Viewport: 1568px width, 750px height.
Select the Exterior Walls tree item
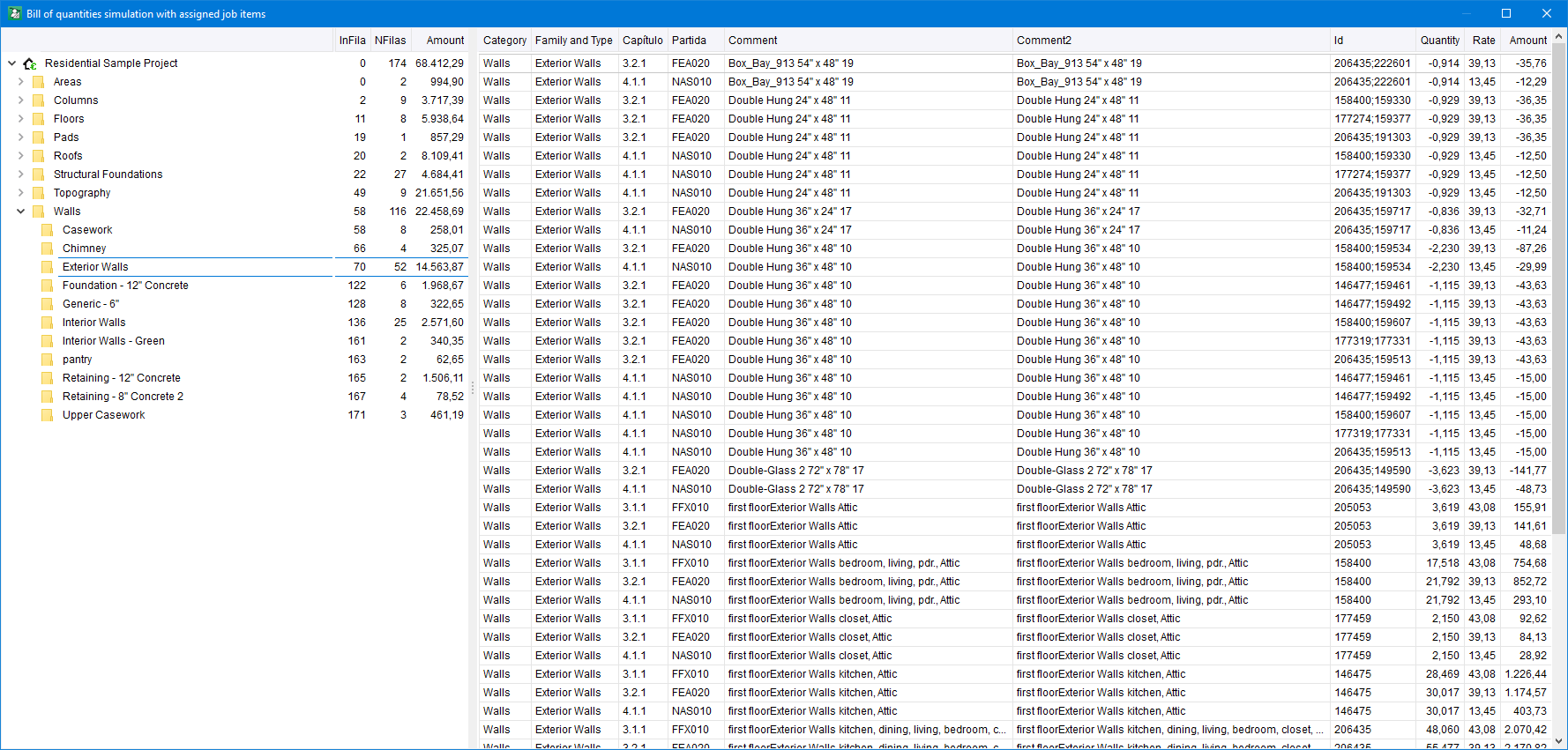point(95,267)
